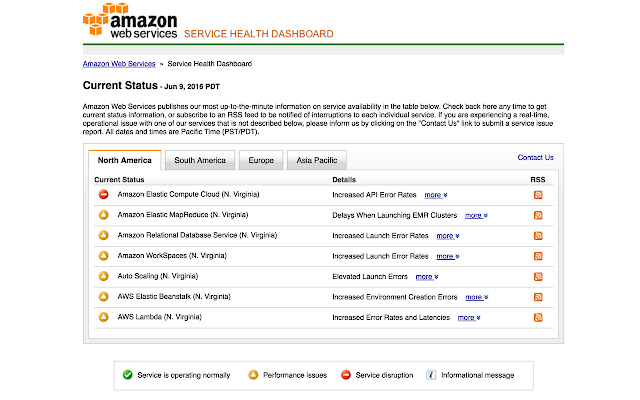This screenshot has height=400, width=640.
Task: Click the warning icon beside AWS Elastic Beanstalk
Action: point(104,296)
